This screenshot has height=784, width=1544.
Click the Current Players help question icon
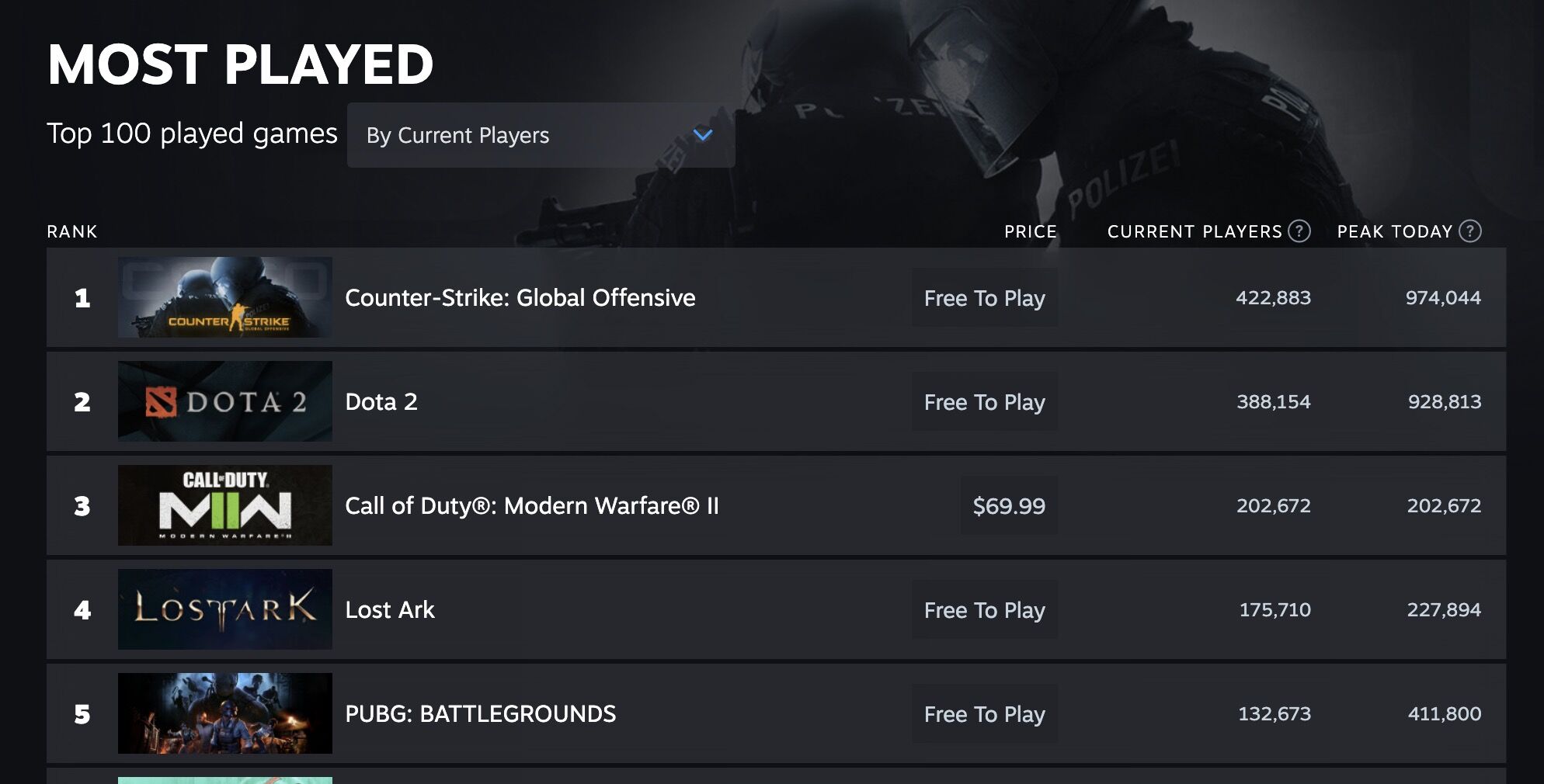[x=1299, y=231]
